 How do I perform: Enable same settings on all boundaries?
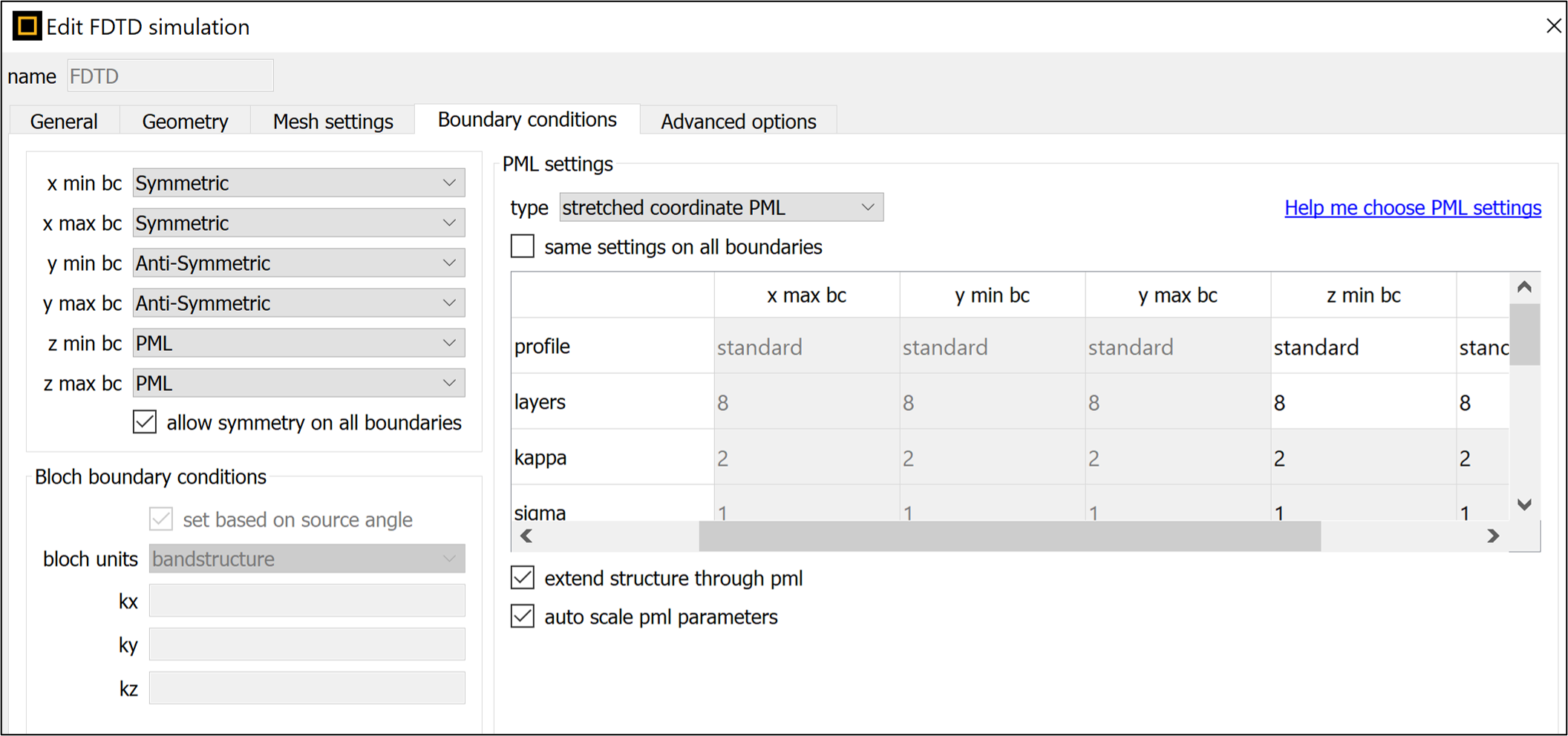(x=523, y=246)
